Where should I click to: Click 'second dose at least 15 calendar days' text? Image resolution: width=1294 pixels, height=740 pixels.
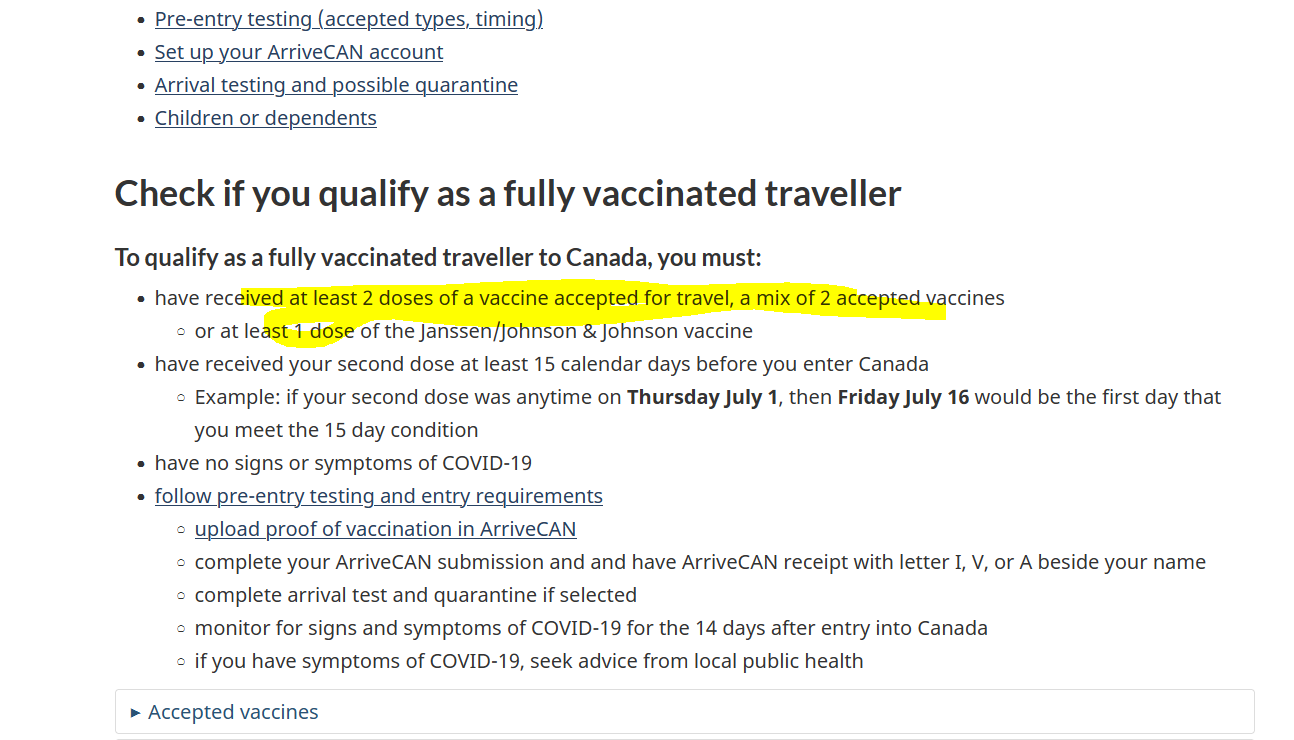(x=542, y=364)
